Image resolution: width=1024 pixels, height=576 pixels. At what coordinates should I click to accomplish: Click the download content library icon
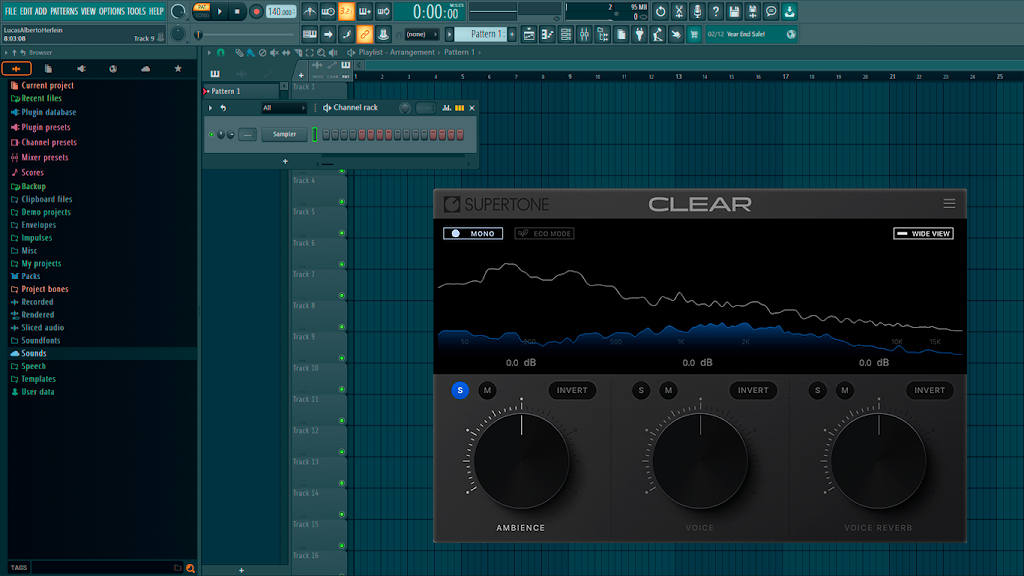(789, 11)
